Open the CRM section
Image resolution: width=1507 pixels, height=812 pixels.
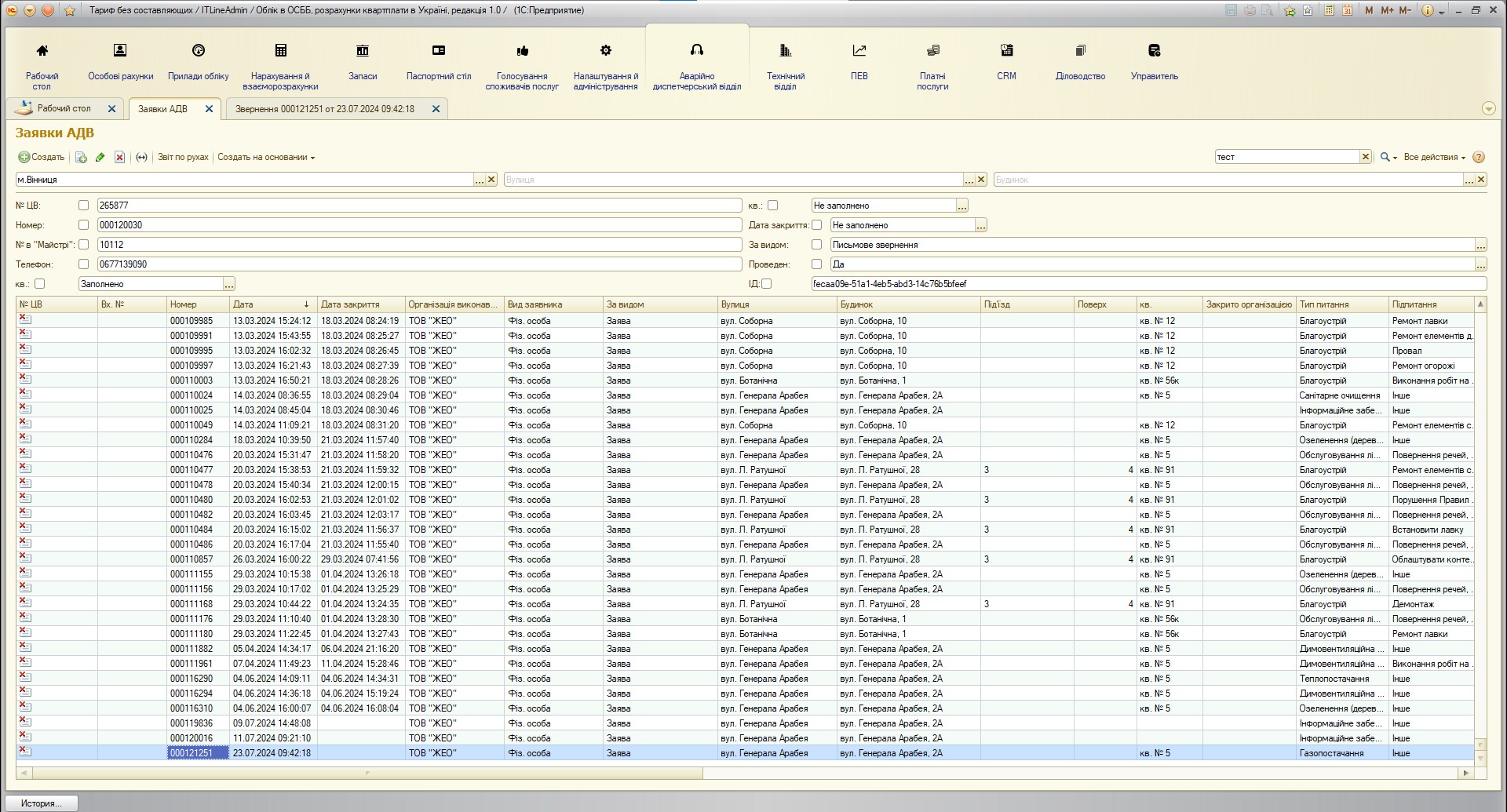(1005, 61)
